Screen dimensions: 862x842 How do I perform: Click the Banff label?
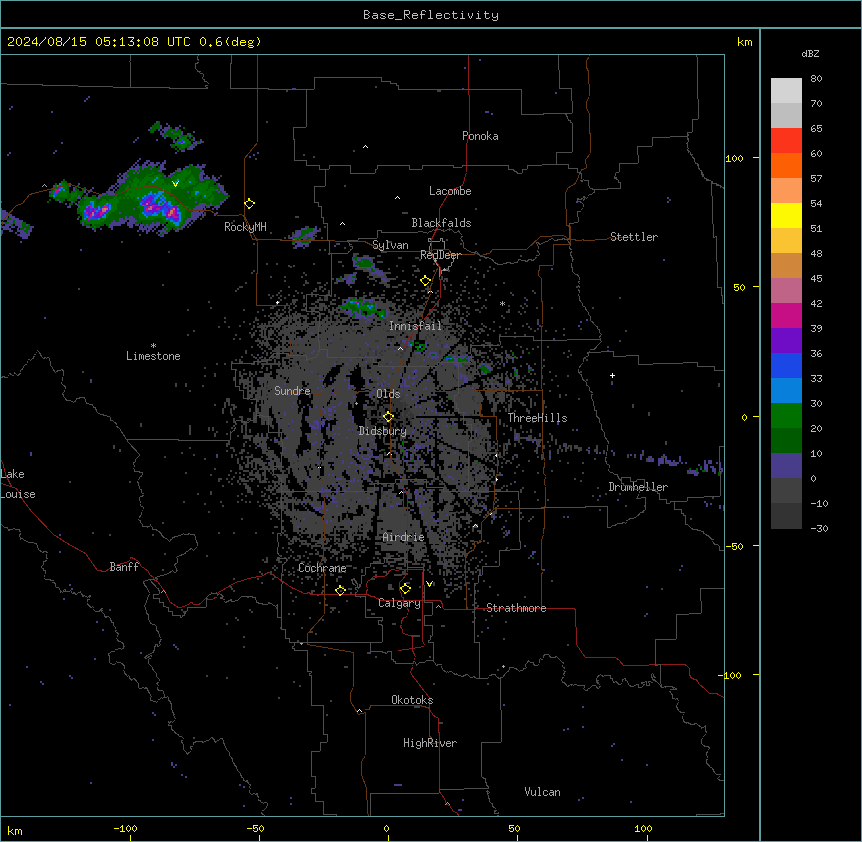coord(124,567)
